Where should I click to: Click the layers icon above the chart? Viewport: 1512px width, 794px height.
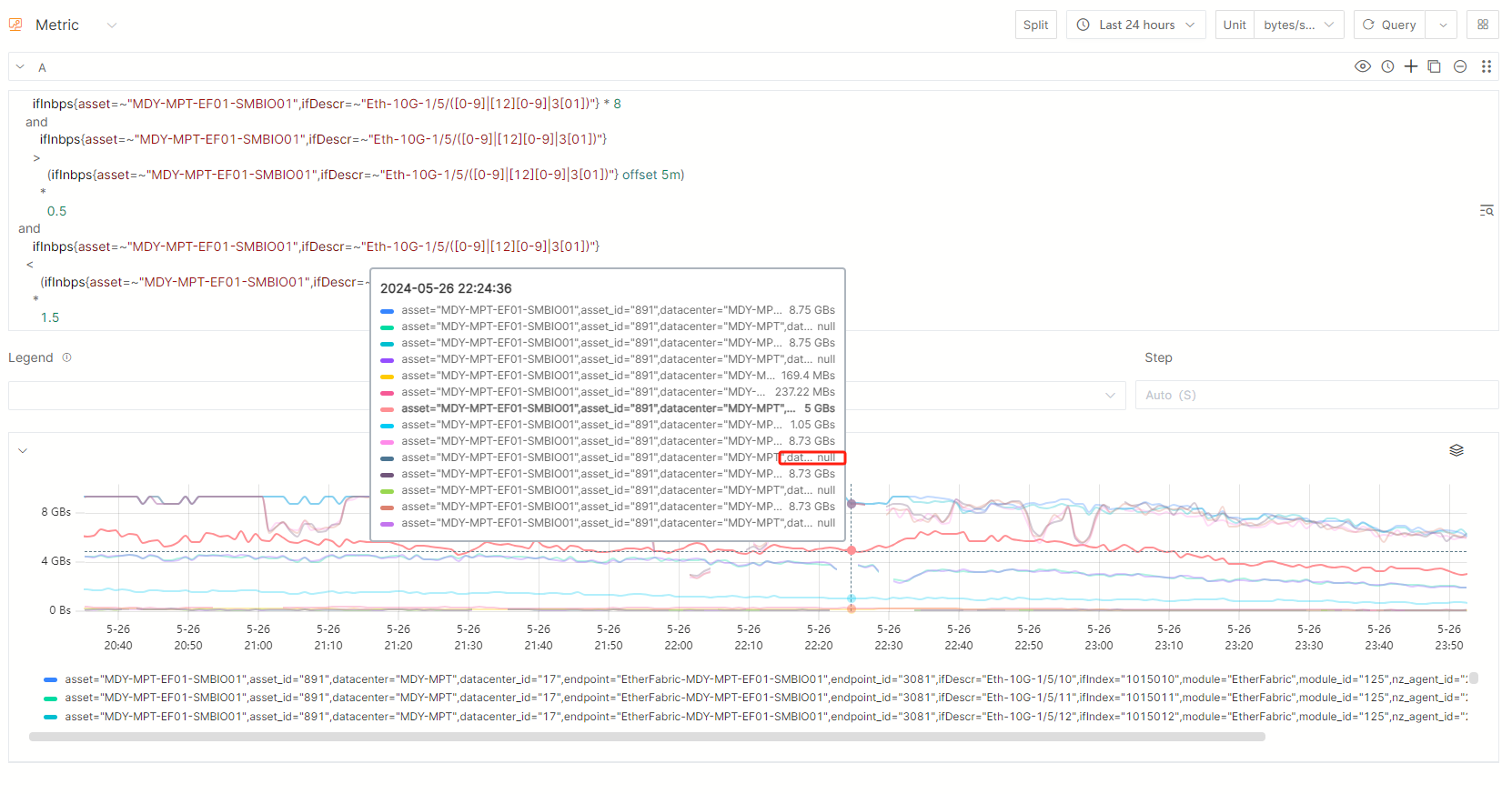pos(1456,450)
